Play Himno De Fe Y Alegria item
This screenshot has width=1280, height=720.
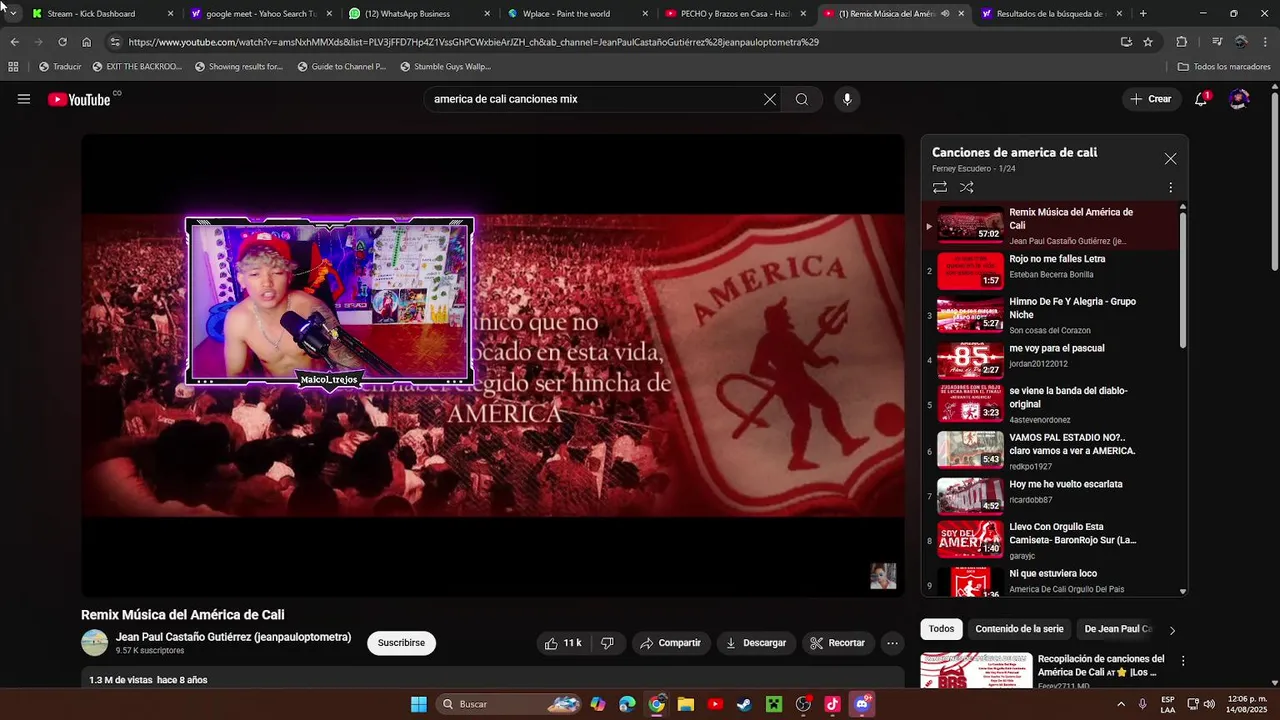[x=1052, y=315]
